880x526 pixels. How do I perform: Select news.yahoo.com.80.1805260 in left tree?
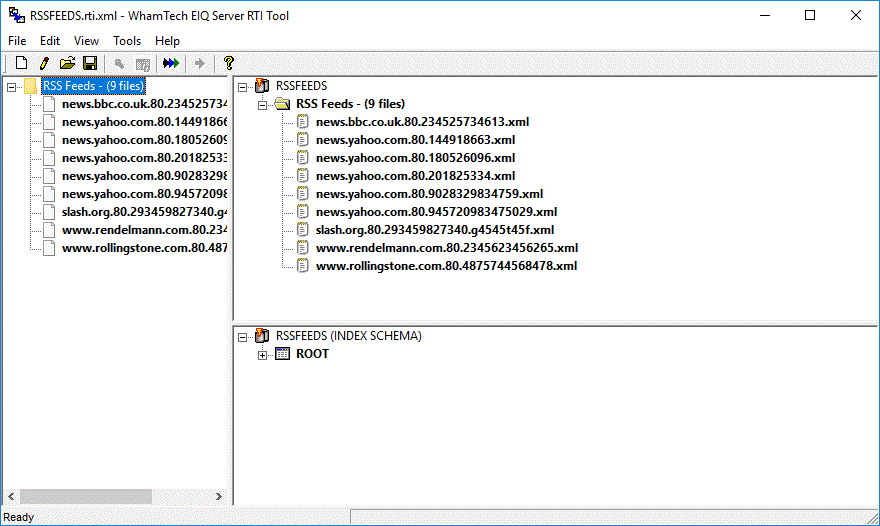(144, 140)
